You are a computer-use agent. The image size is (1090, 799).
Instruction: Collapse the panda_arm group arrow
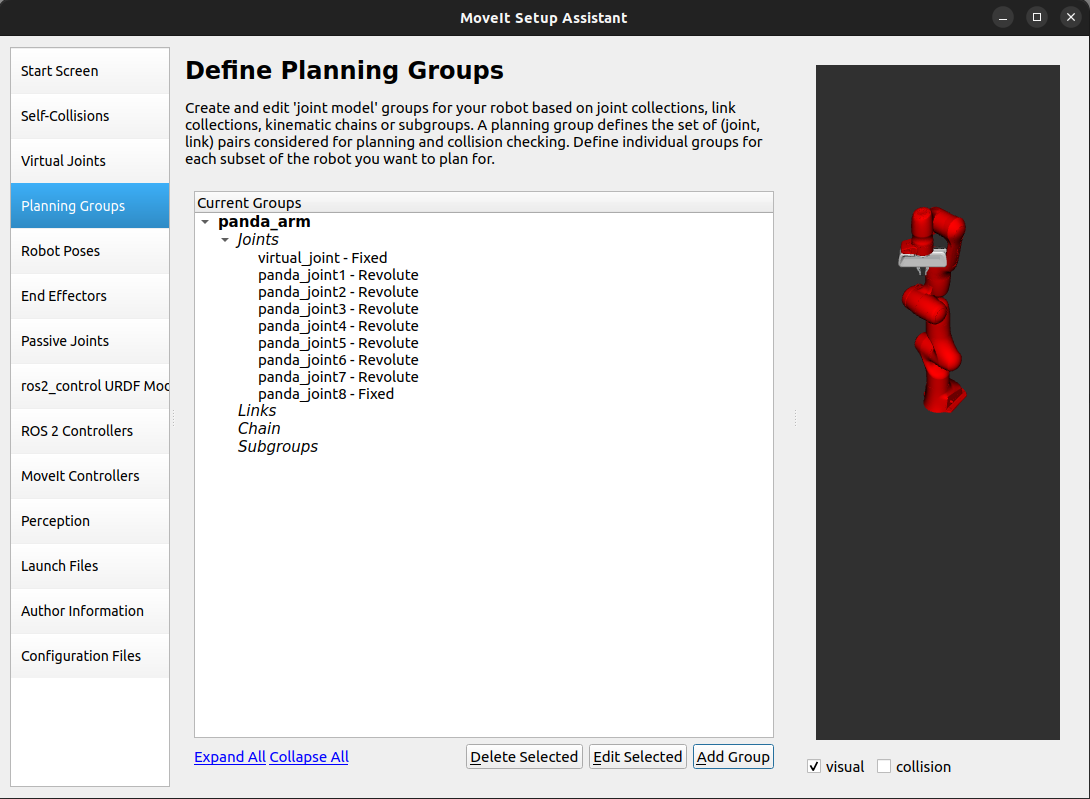pos(205,222)
